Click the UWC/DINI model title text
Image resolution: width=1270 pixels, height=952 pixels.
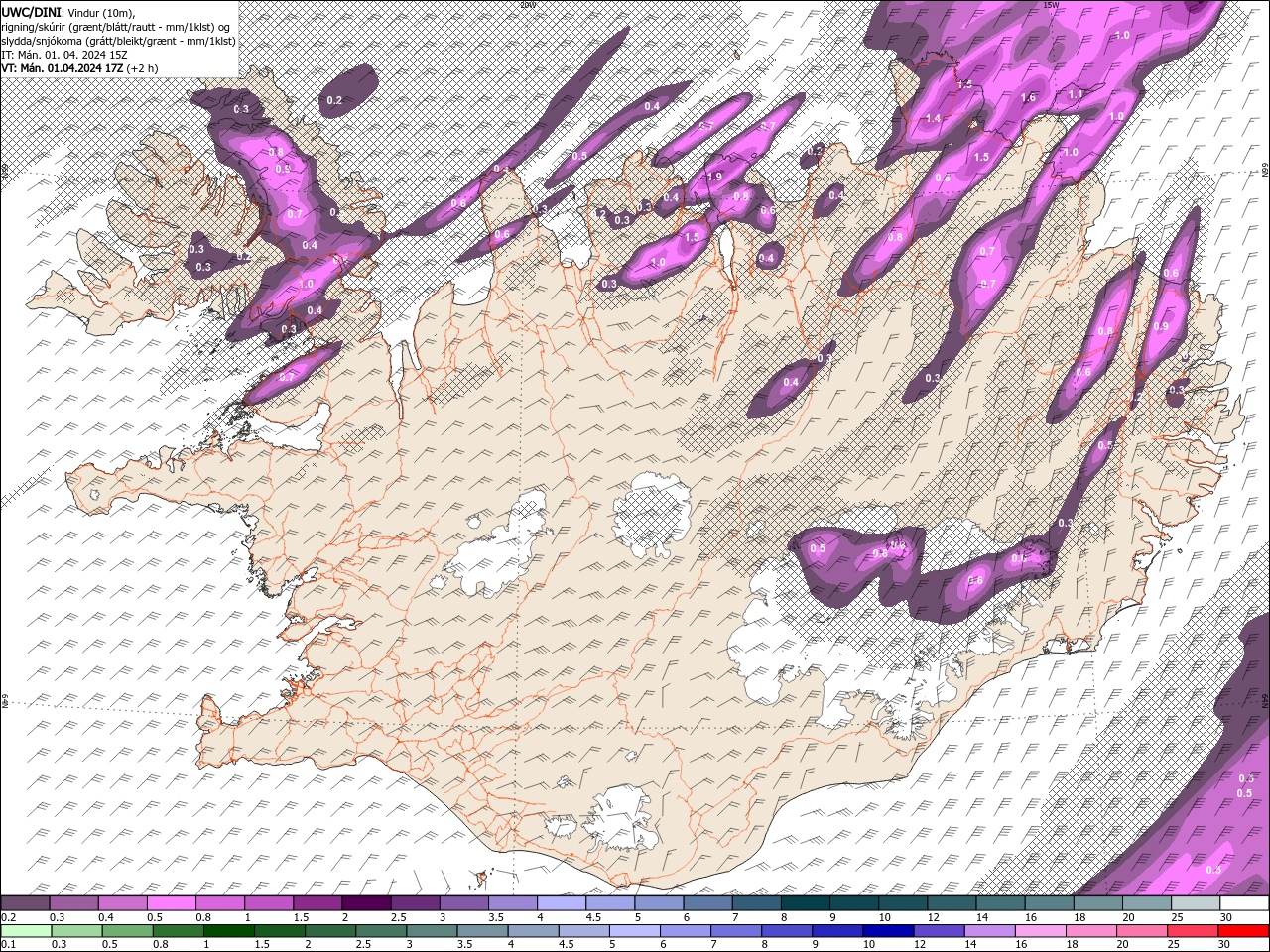[33, 11]
